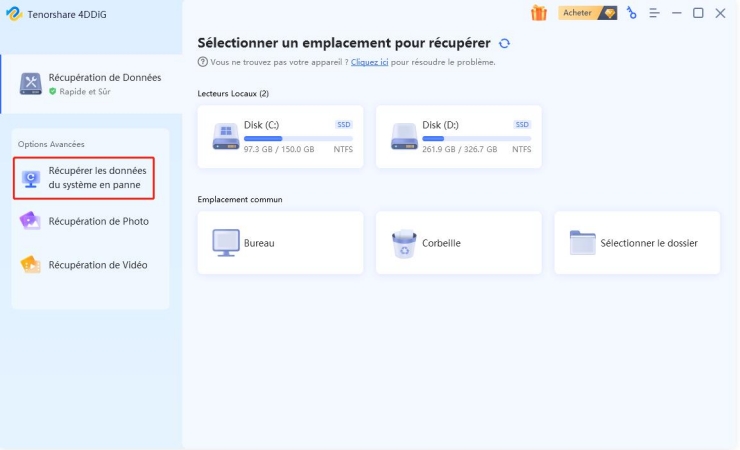Viewport: 740px width, 450px height.
Task: Click the SSD badge on Disk (D:)
Action: pos(522,125)
